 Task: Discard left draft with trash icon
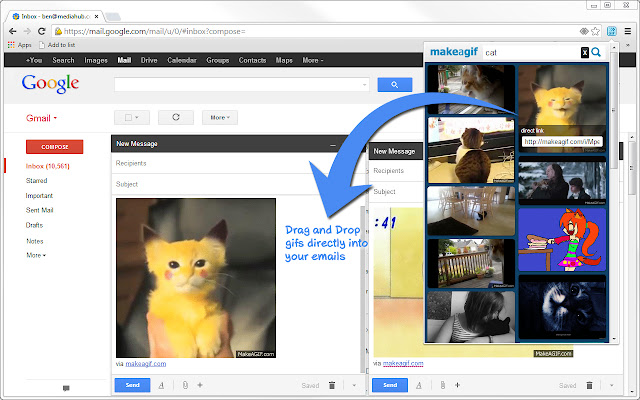click(332, 385)
